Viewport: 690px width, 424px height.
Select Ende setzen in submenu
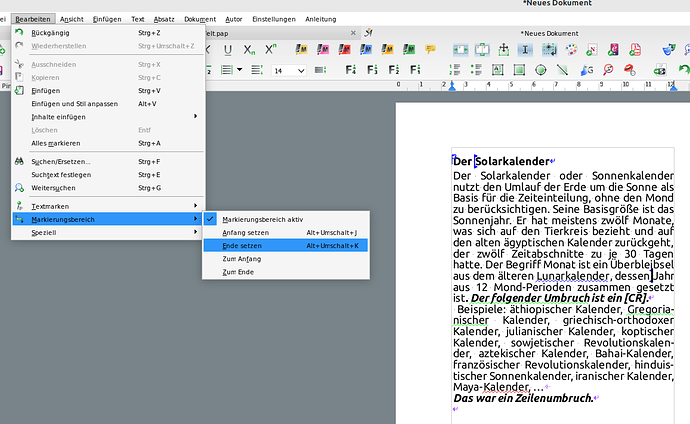click(x=286, y=245)
